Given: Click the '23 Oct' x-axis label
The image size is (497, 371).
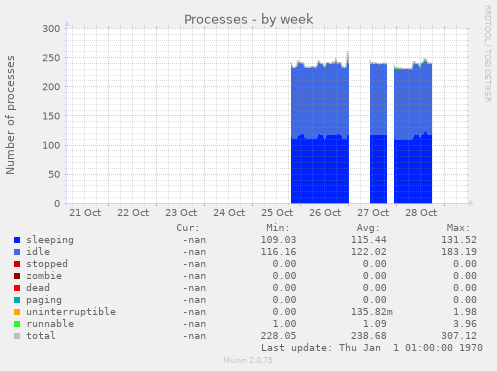Looking at the screenshot, I should (181, 213).
